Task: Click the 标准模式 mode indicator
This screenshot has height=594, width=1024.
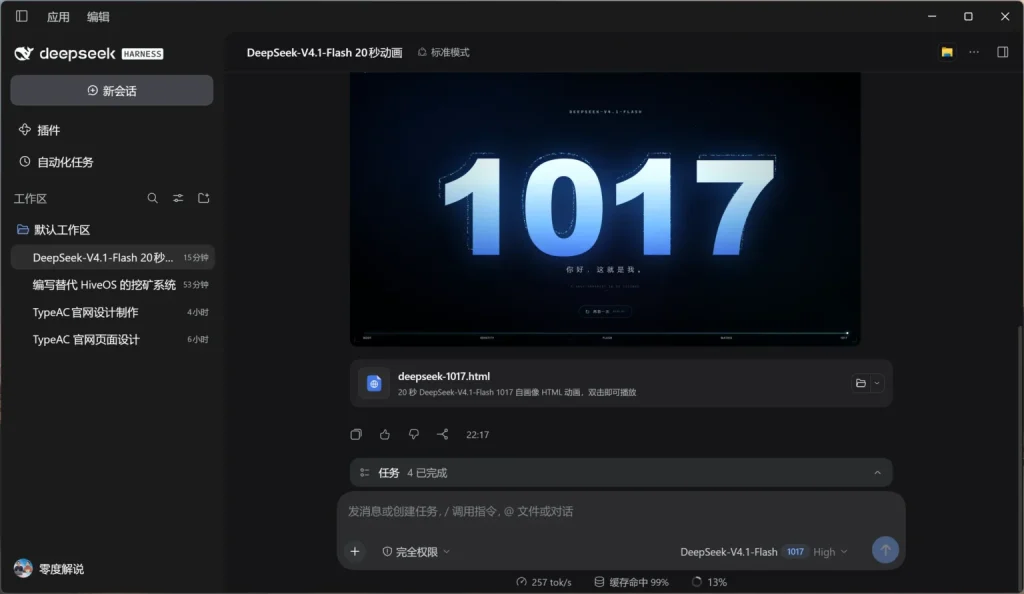Action: [x=443, y=52]
